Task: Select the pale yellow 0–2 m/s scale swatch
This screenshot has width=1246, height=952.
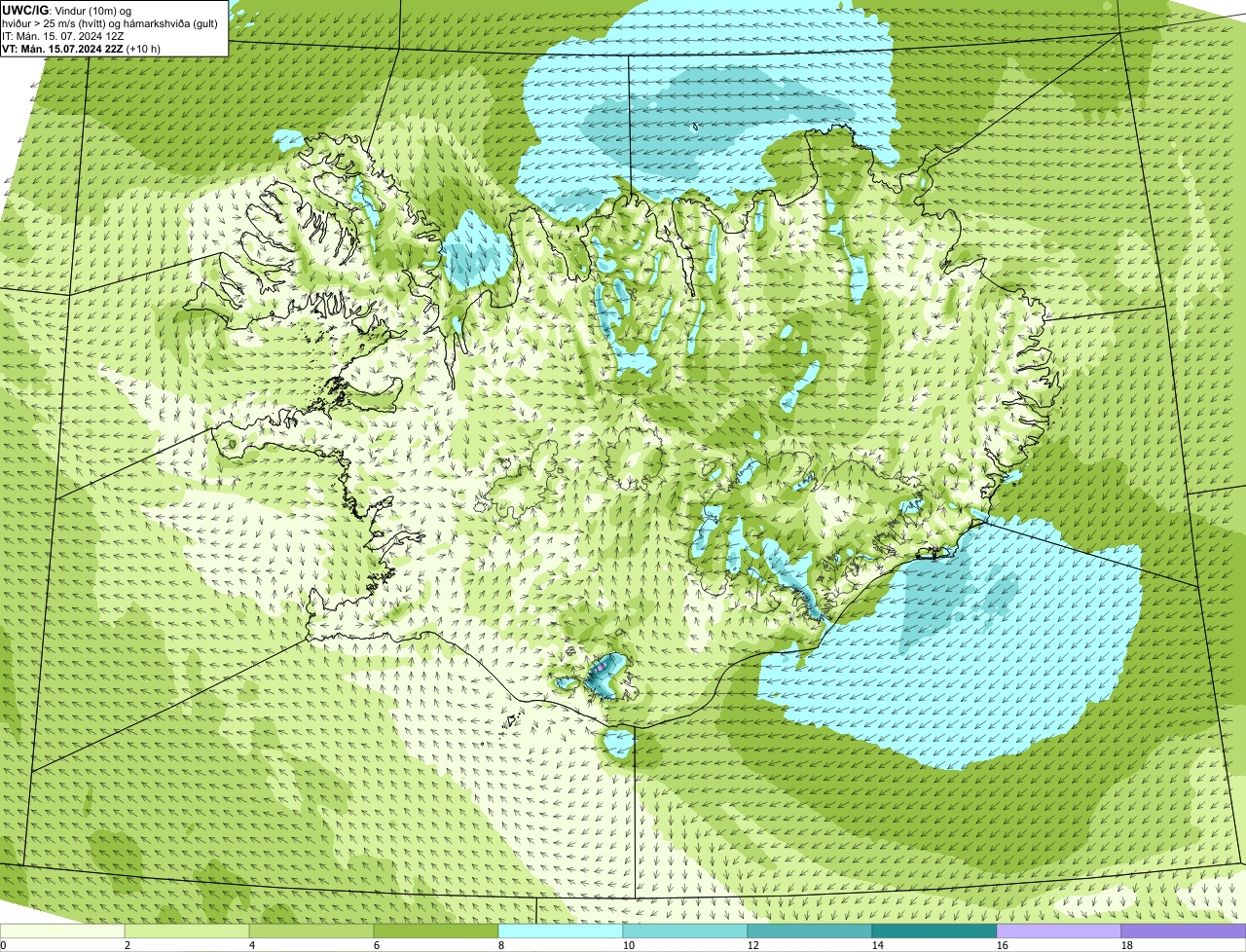Action: click(62, 932)
